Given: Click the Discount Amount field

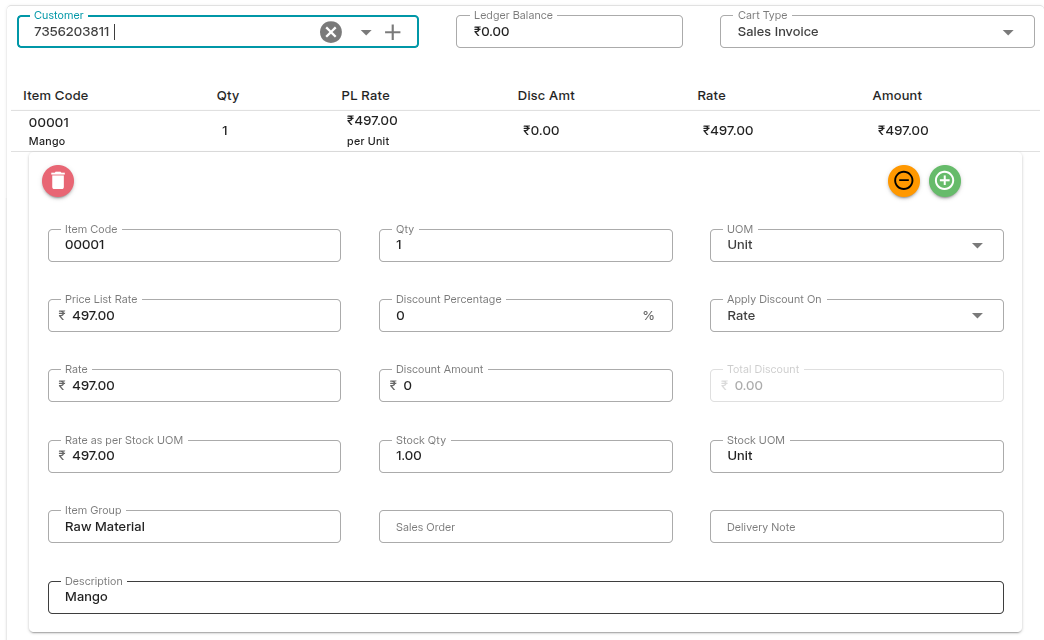Looking at the screenshot, I should (526, 386).
